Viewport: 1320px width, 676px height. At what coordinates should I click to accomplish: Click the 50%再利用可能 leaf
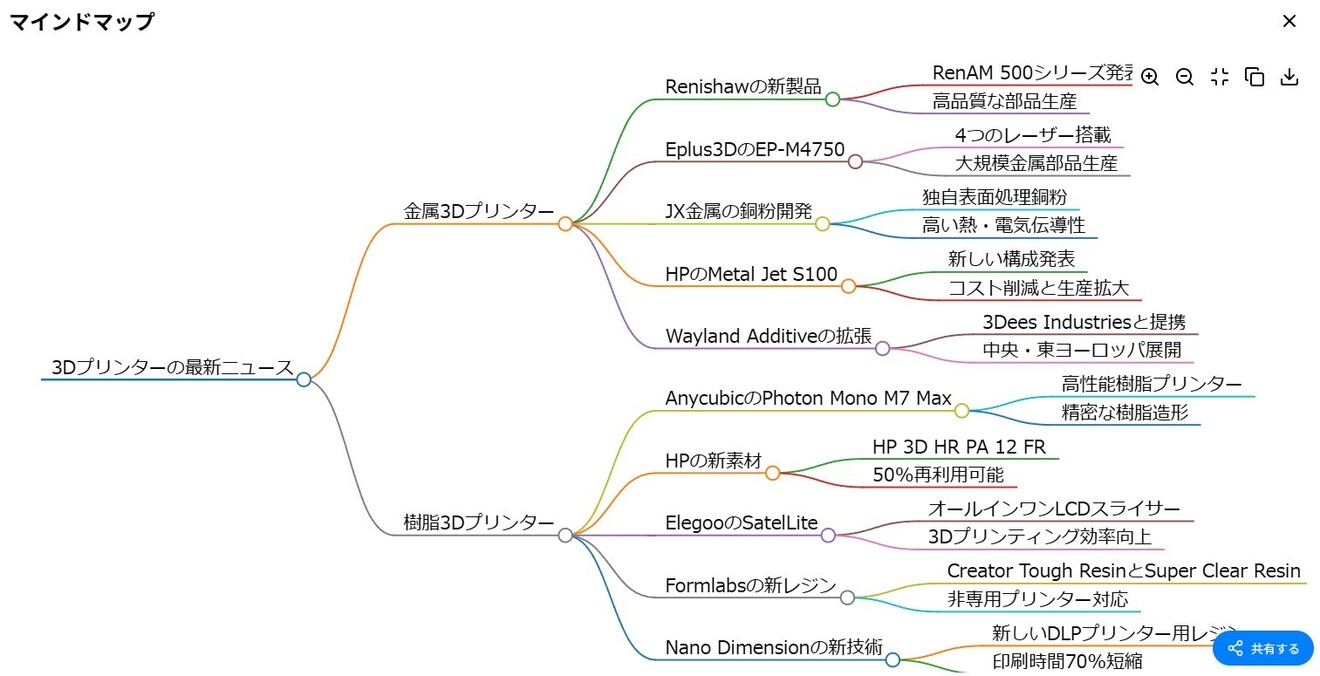tap(938, 475)
